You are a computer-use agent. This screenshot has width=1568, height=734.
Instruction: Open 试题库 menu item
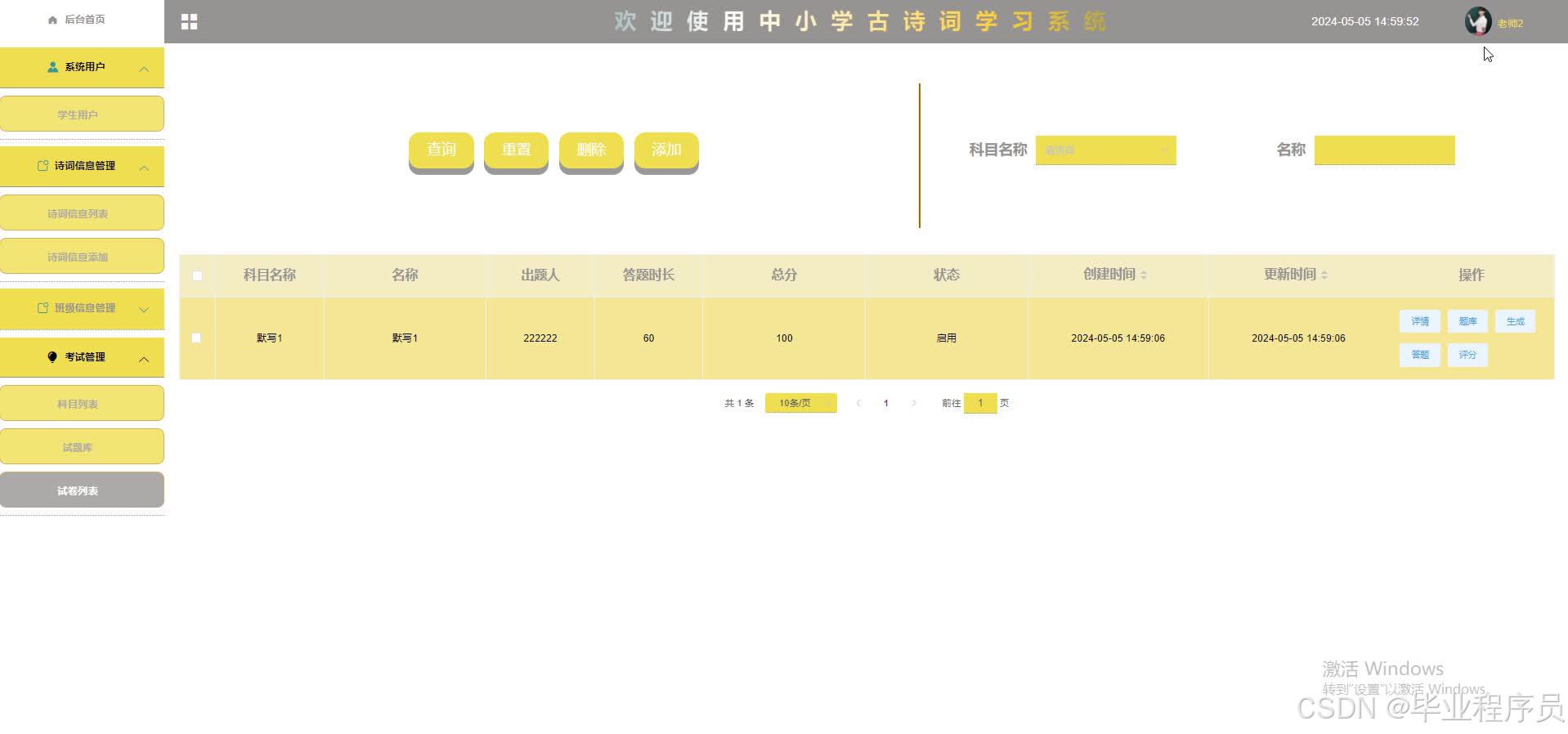(x=82, y=446)
